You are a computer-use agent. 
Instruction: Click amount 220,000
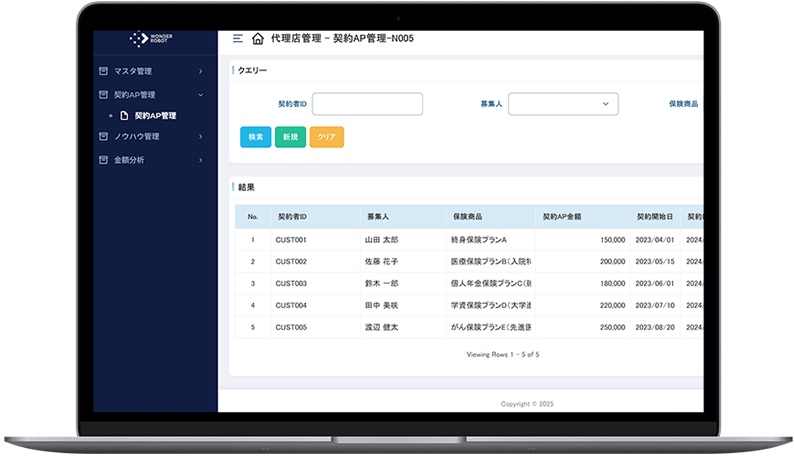[613, 305]
